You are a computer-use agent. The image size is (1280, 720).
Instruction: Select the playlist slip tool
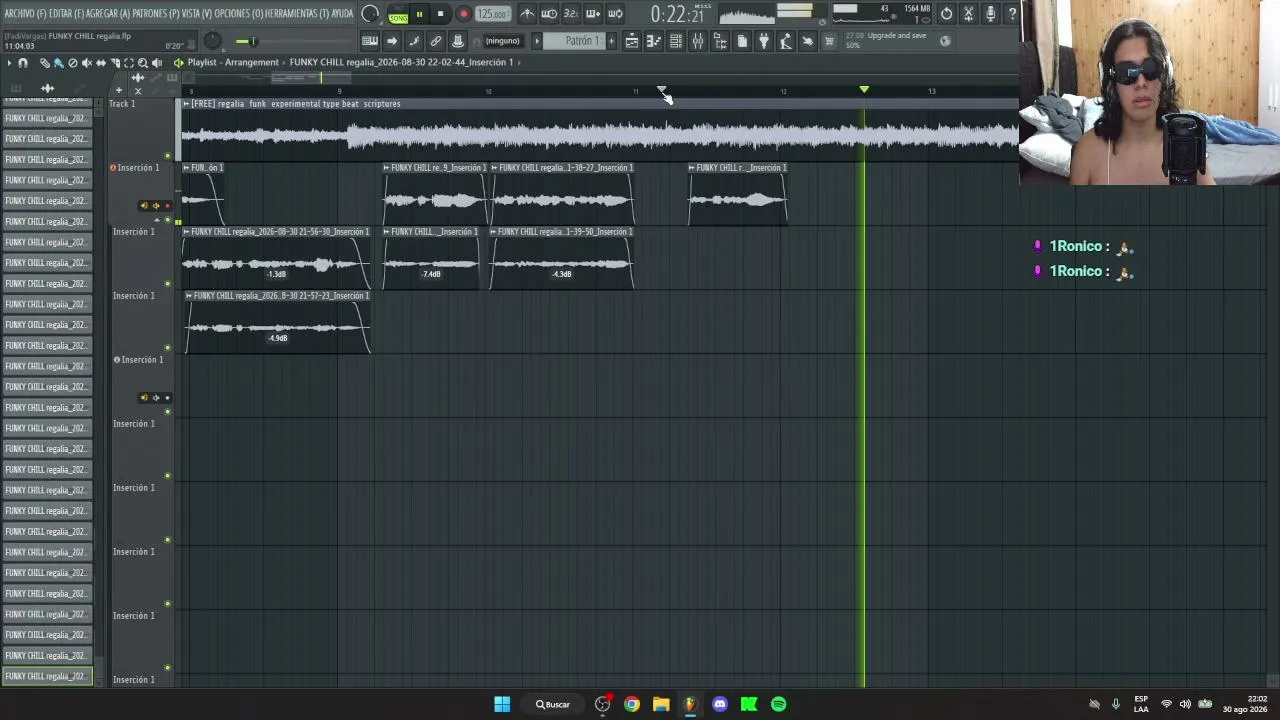100,63
